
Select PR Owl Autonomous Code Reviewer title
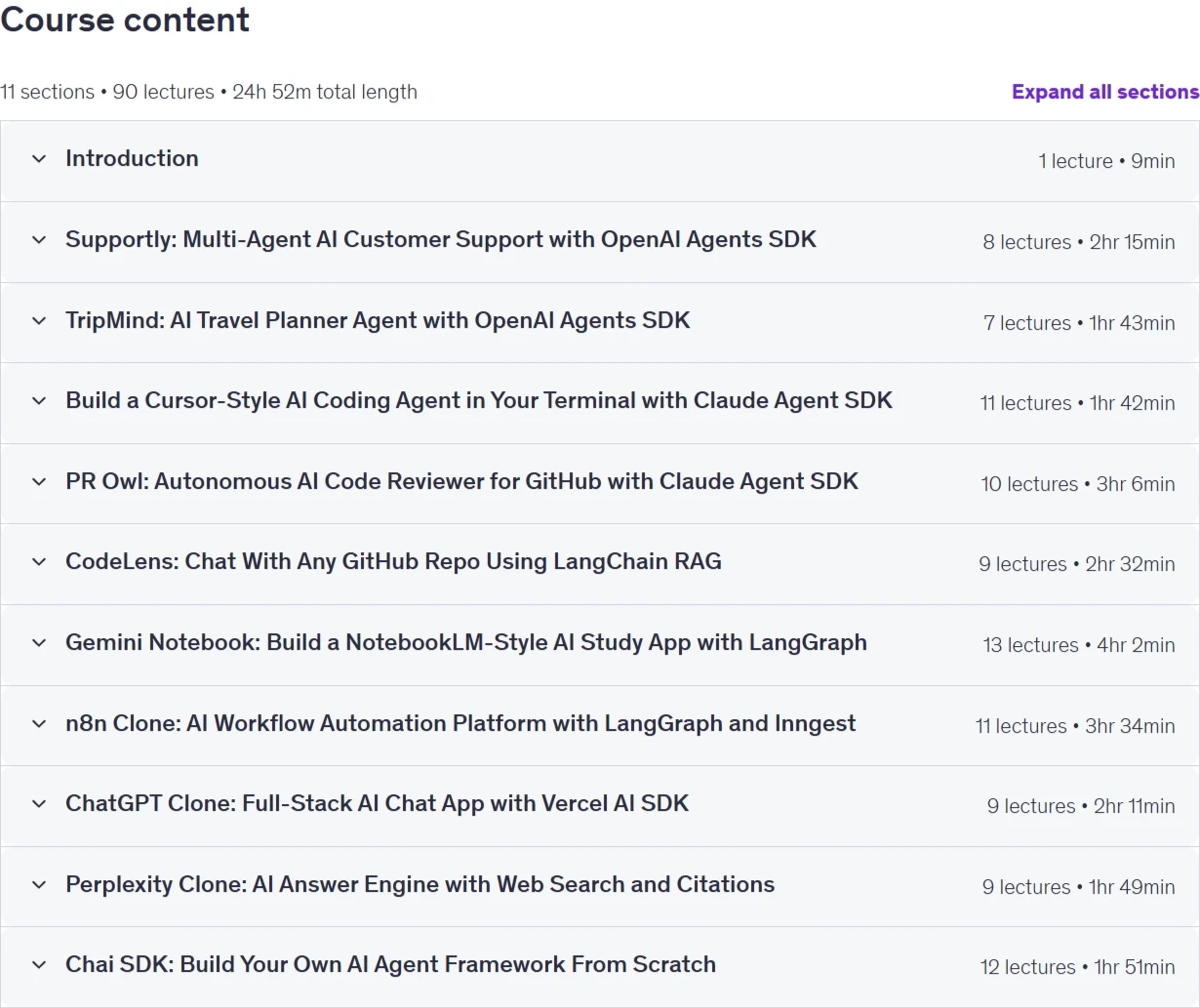pyautogui.click(x=461, y=481)
